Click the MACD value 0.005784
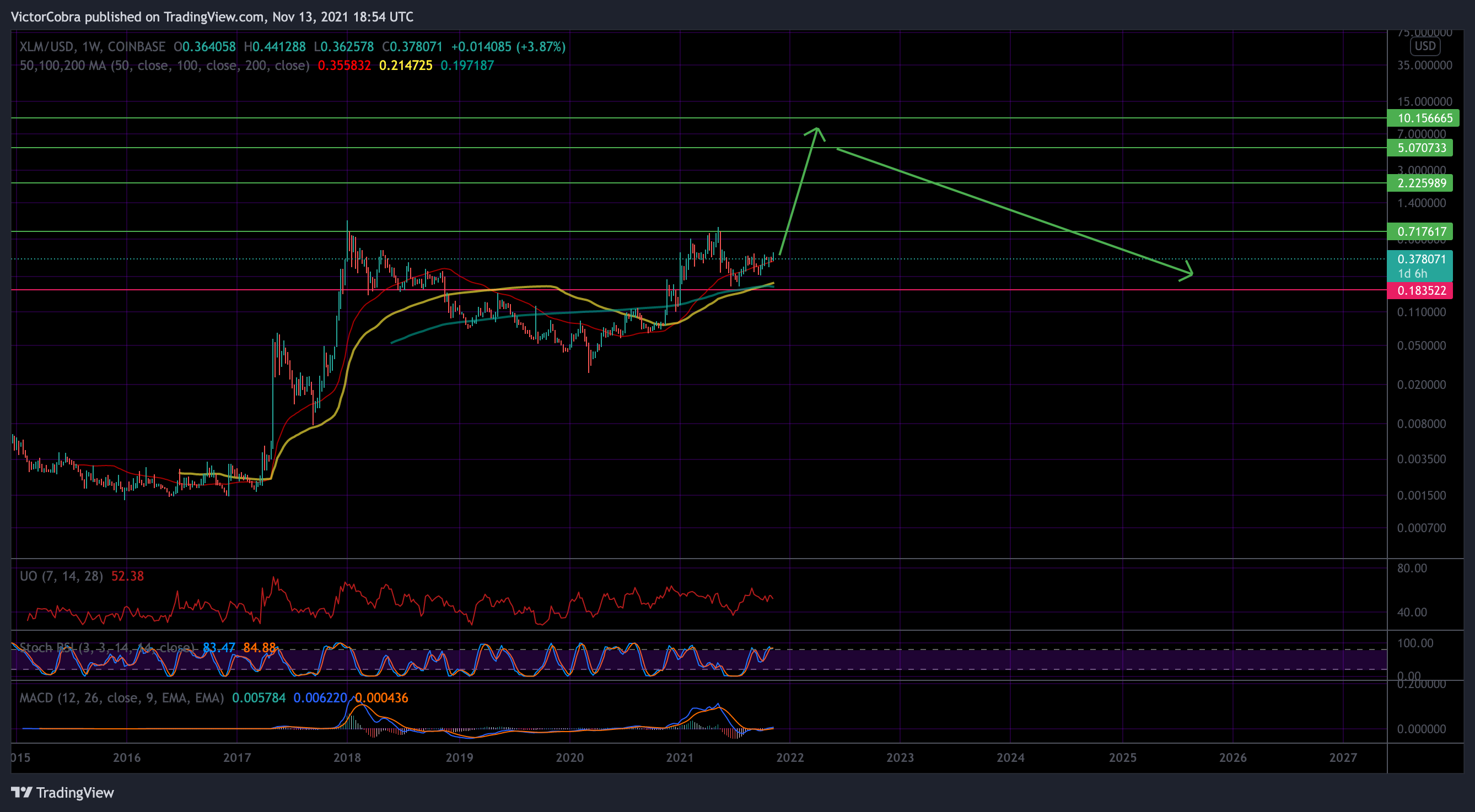The height and width of the screenshot is (812, 1475). click(259, 698)
